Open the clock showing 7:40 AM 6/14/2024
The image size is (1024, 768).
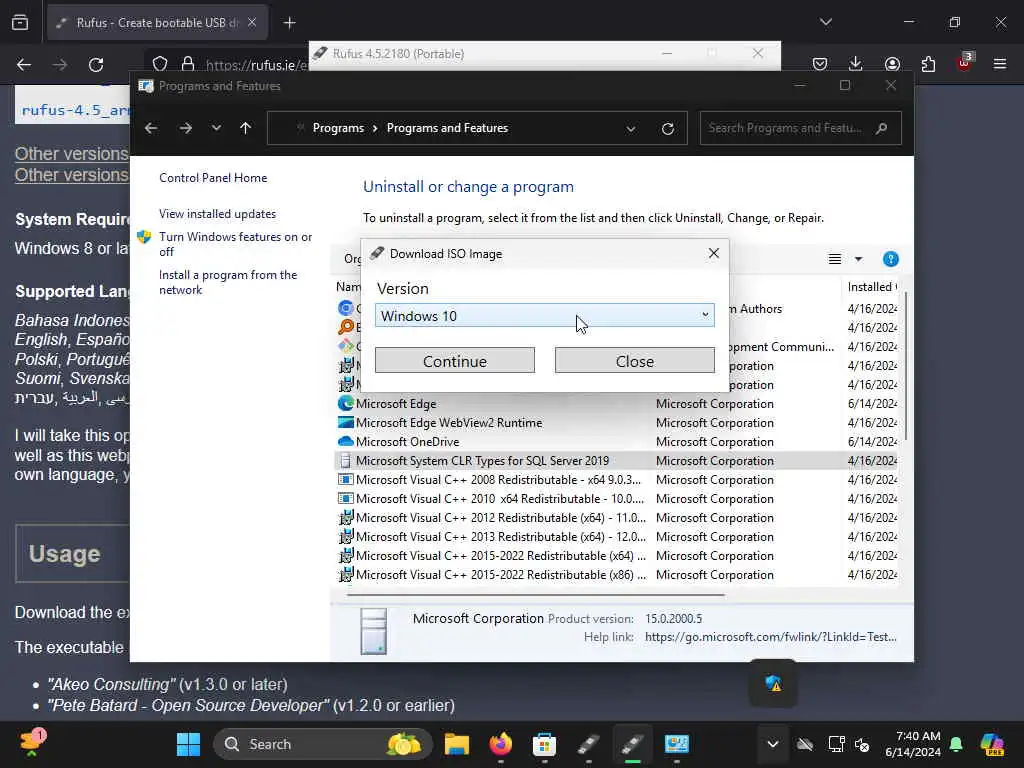[912, 744]
